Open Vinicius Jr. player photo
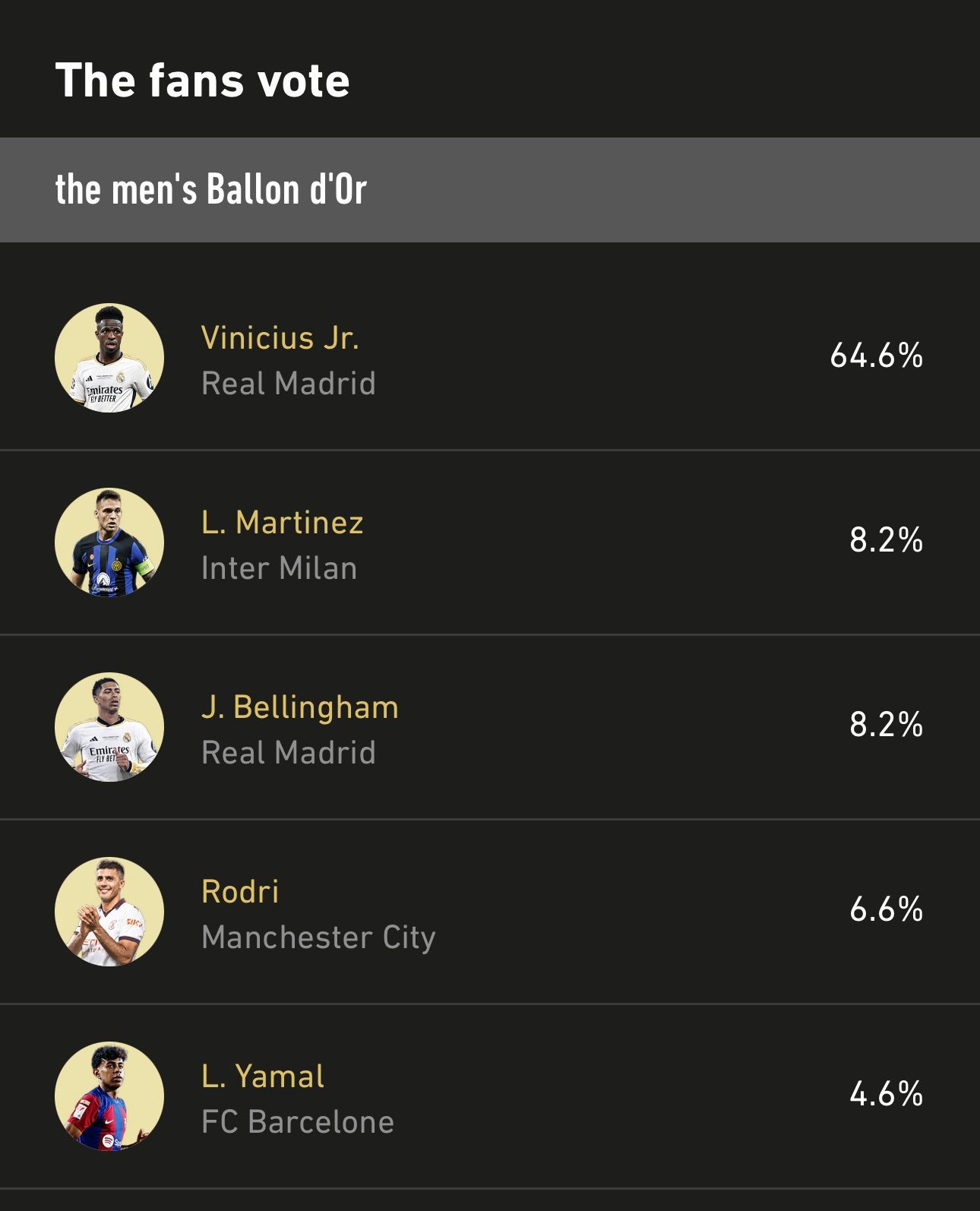This screenshot has height=1211, width=980. click(x=109, y=358)
